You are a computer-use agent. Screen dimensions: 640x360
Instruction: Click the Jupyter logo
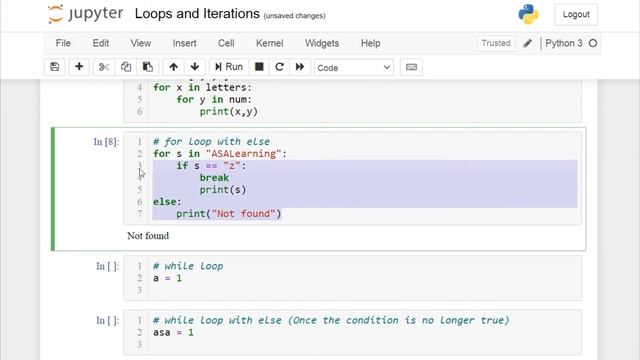(x=85, y=14)
